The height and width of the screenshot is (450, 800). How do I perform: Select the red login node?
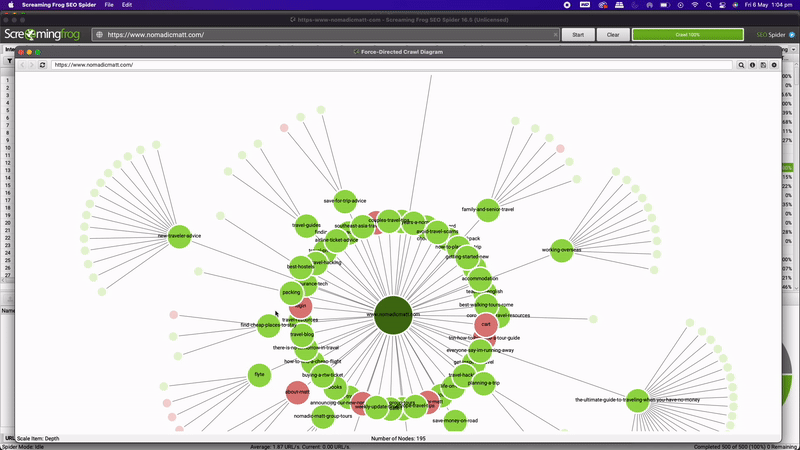(300, 307)
